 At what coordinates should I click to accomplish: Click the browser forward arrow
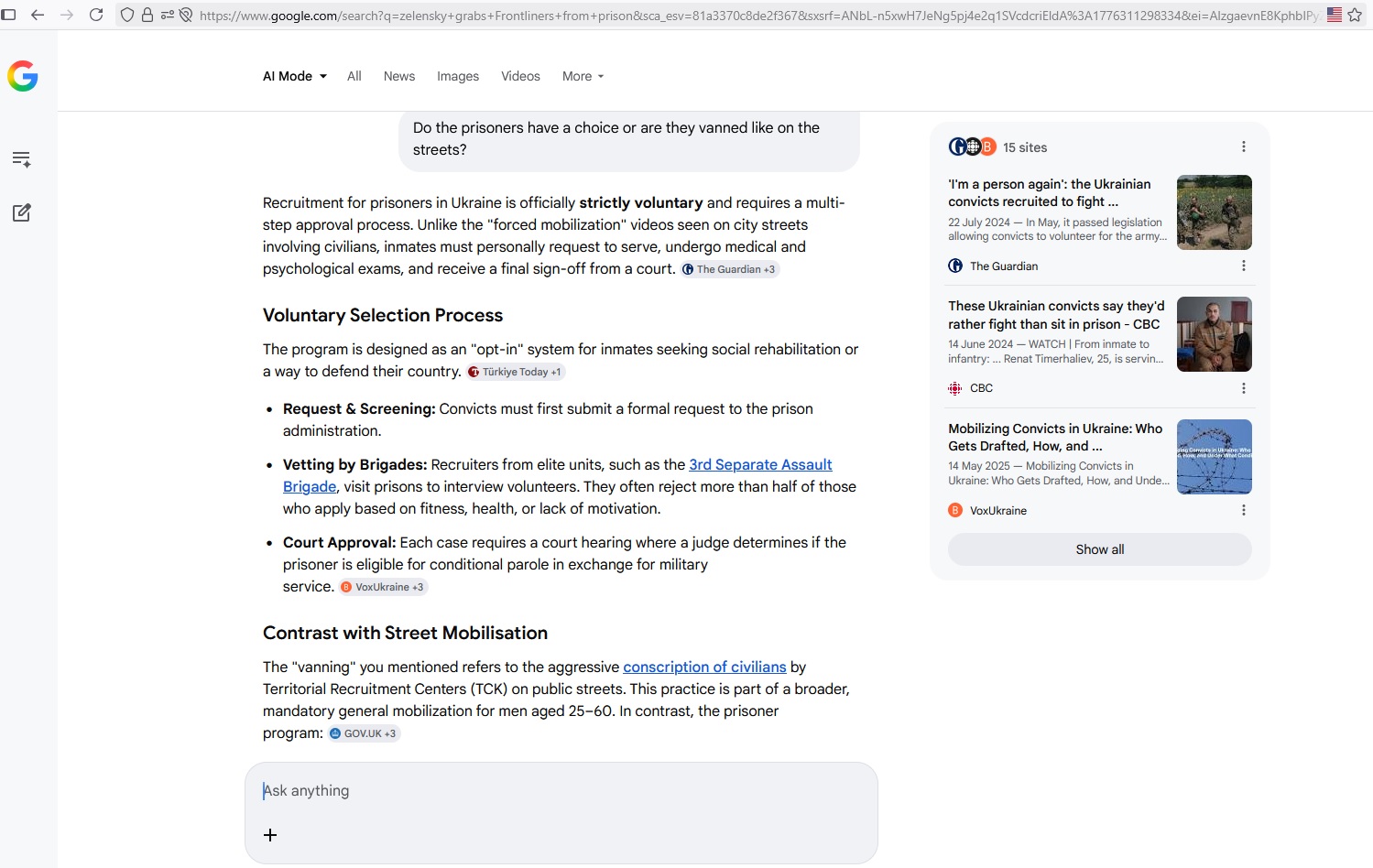pos(67,15)
